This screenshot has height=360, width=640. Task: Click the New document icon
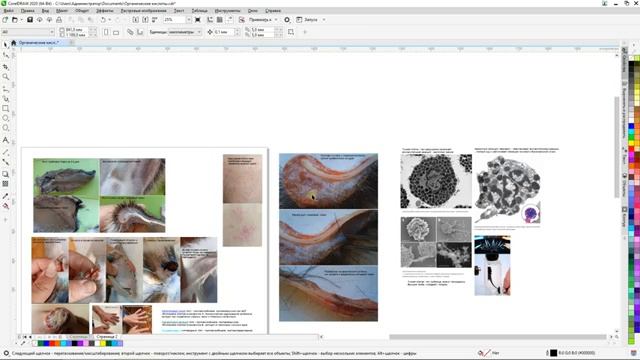(x=5, y=20)
